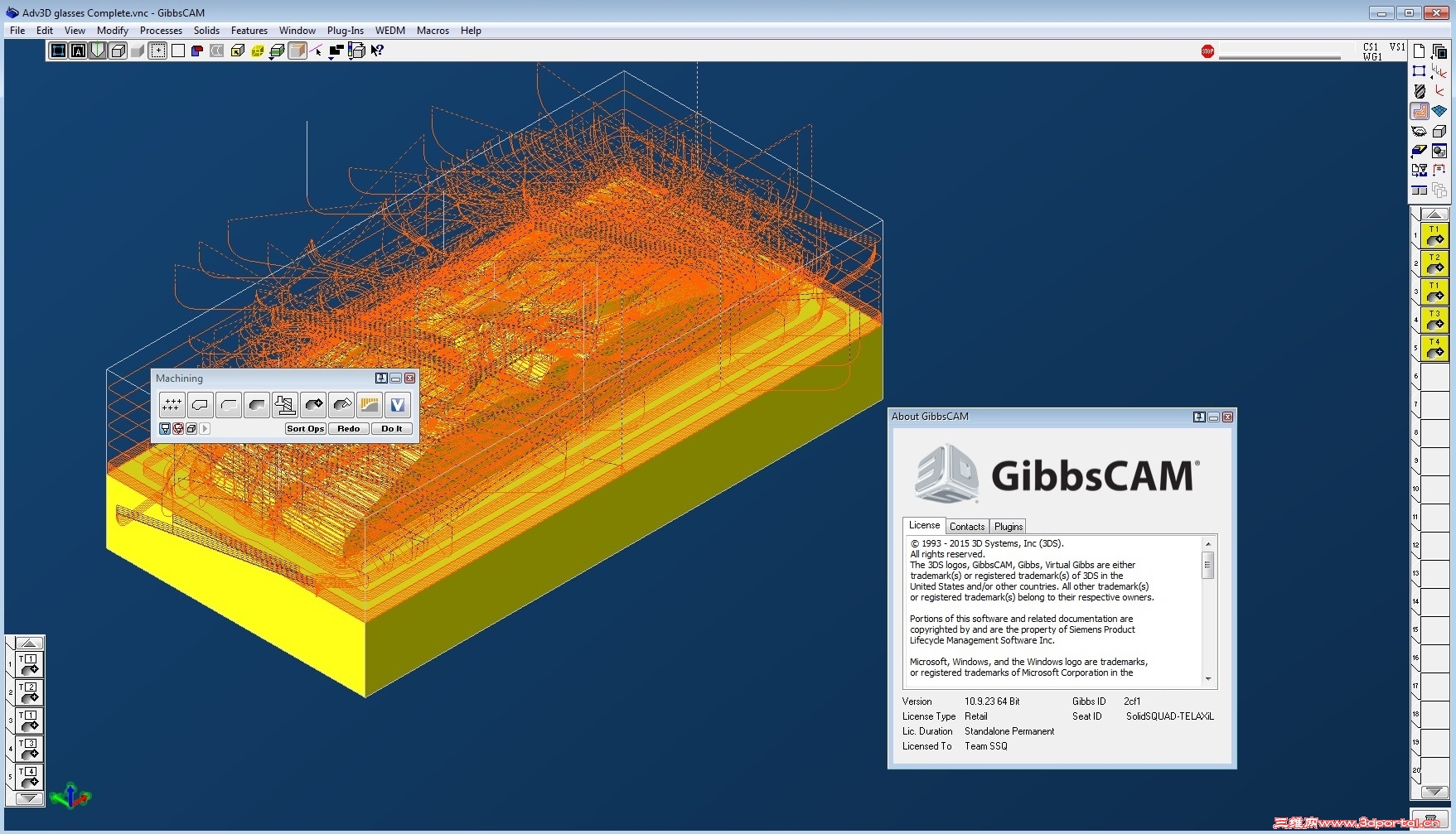1456x834 pixels.
Task: Click the blank white square toolbar icon
Action: [177, 51]
